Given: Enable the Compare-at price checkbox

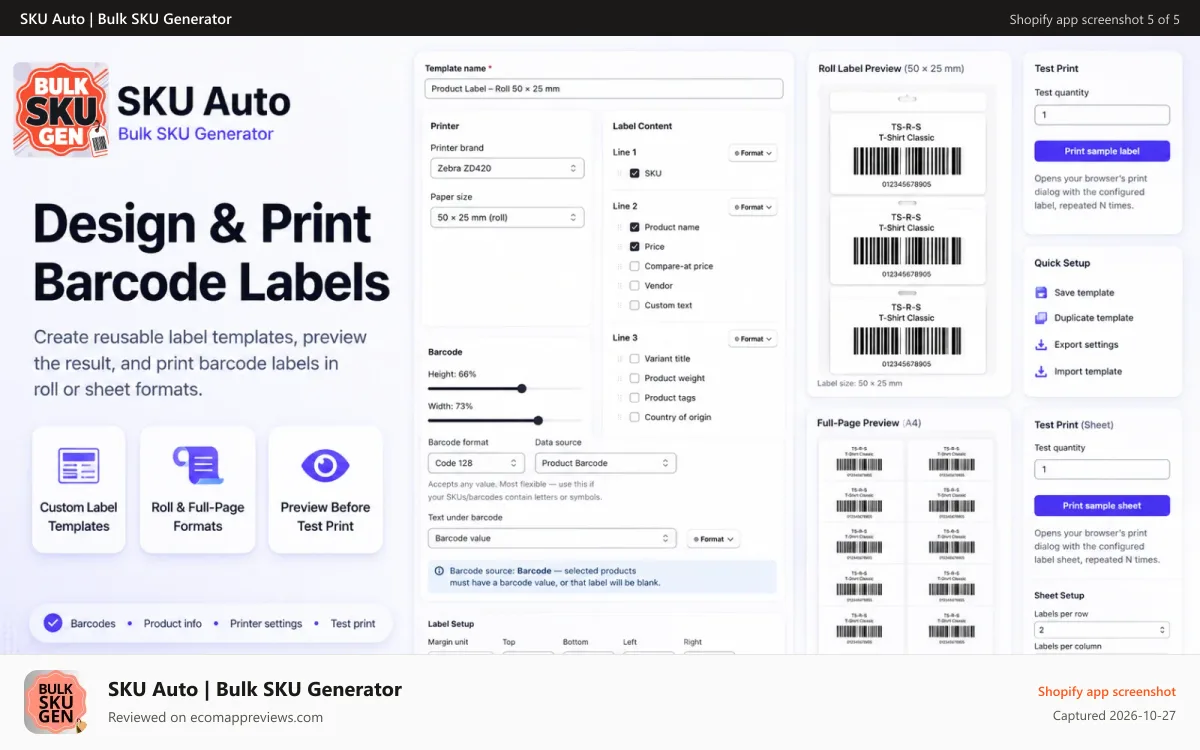Looking at the screenshot, I should pos(634,266).
